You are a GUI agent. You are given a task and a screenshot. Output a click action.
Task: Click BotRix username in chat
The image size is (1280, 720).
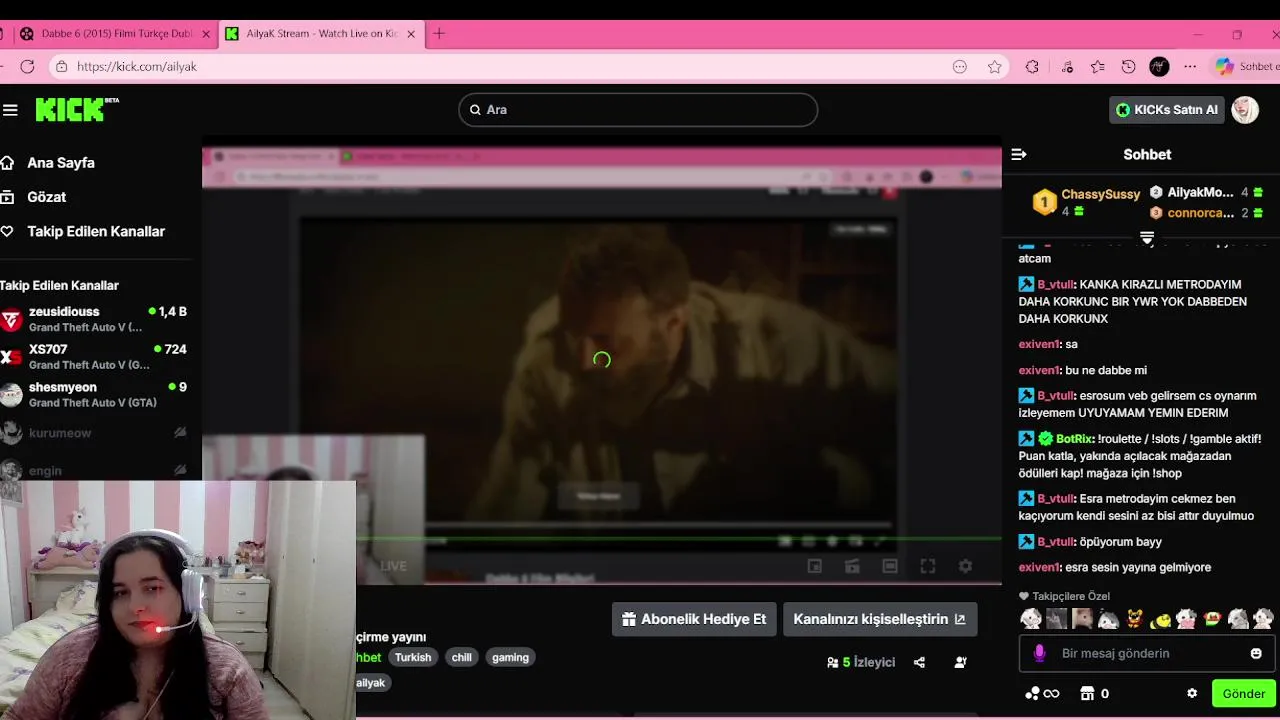click(x=1074, y=439)
